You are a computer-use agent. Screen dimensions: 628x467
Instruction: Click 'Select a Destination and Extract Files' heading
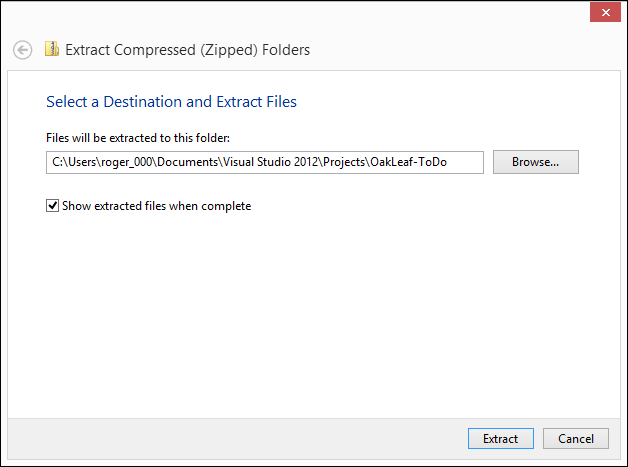pyautogui.click(x=171, y=101)
